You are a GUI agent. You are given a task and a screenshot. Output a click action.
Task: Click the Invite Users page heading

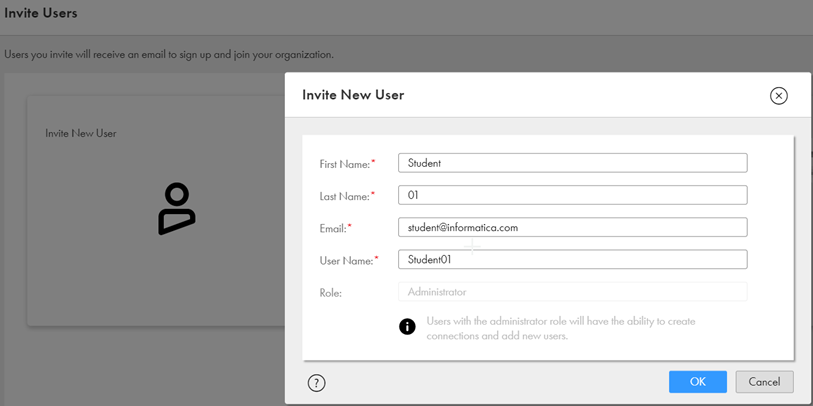(x=41, y=14)
